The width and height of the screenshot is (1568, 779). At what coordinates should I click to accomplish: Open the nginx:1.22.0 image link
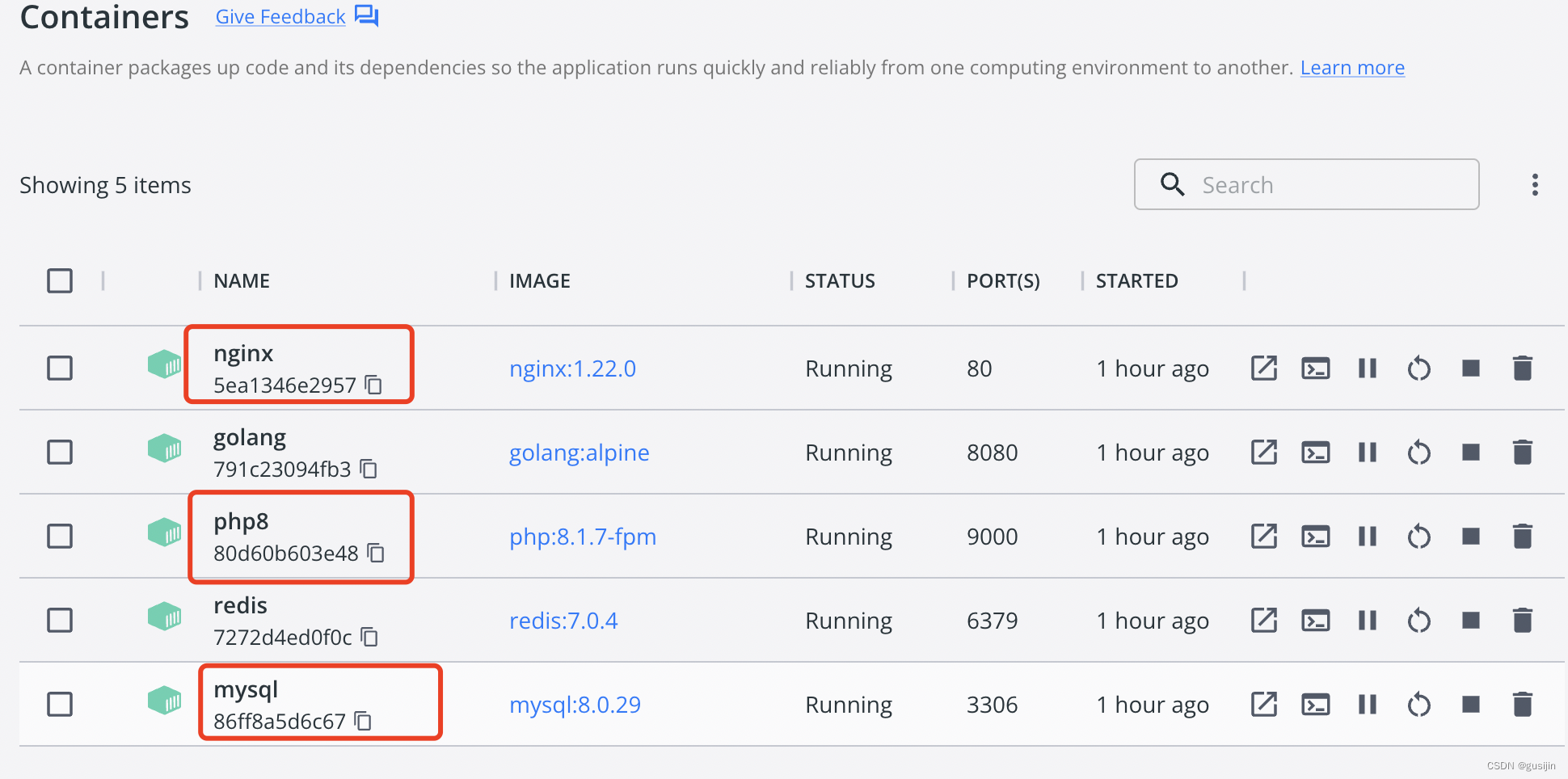point(572,368)
